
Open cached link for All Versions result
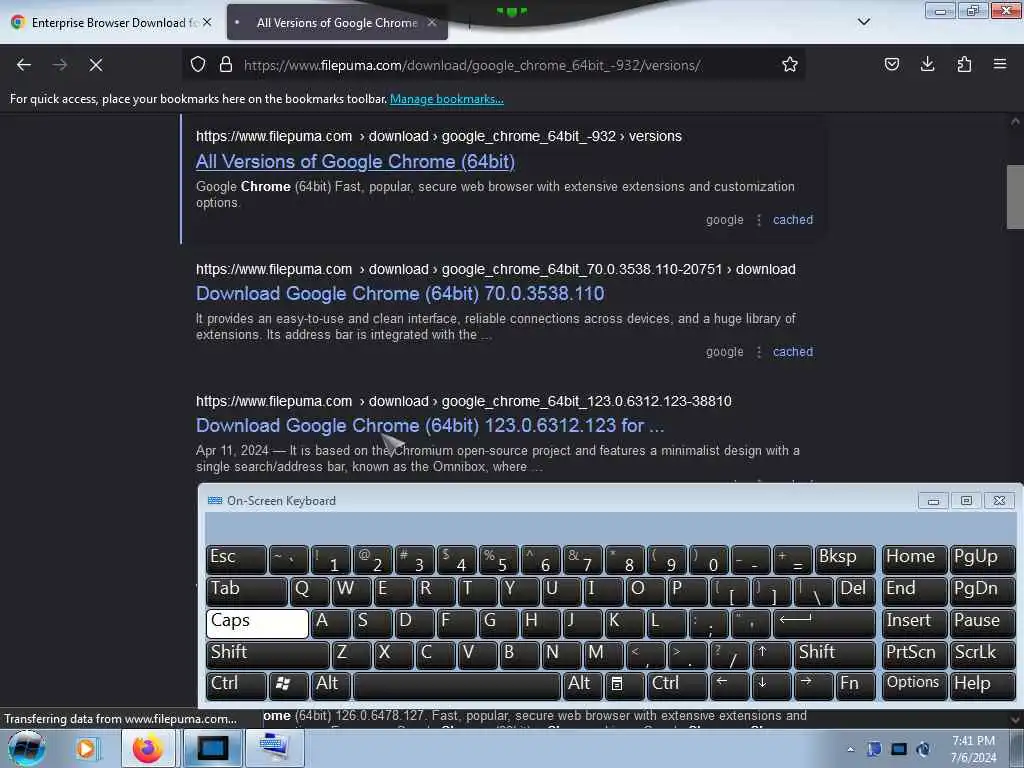793,220
